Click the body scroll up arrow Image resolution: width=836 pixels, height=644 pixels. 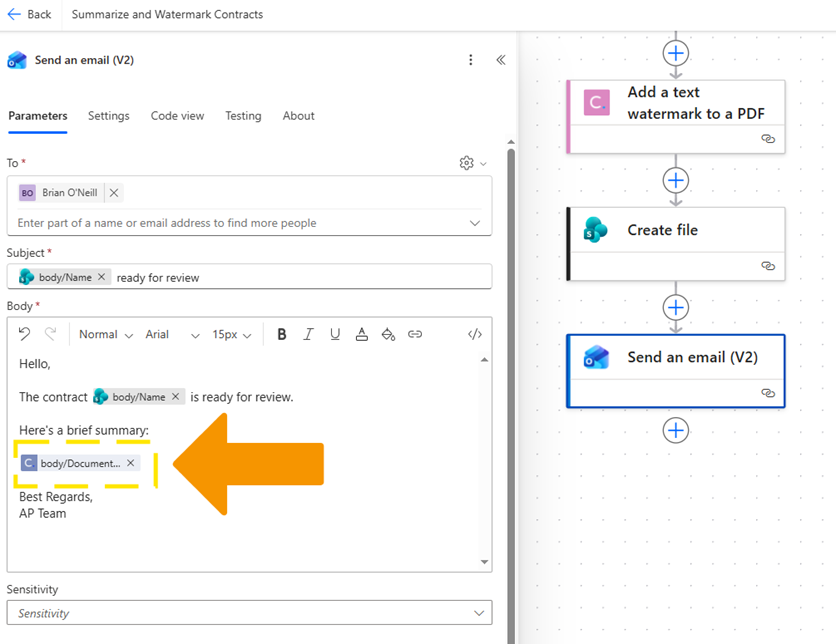coord(484,360)
